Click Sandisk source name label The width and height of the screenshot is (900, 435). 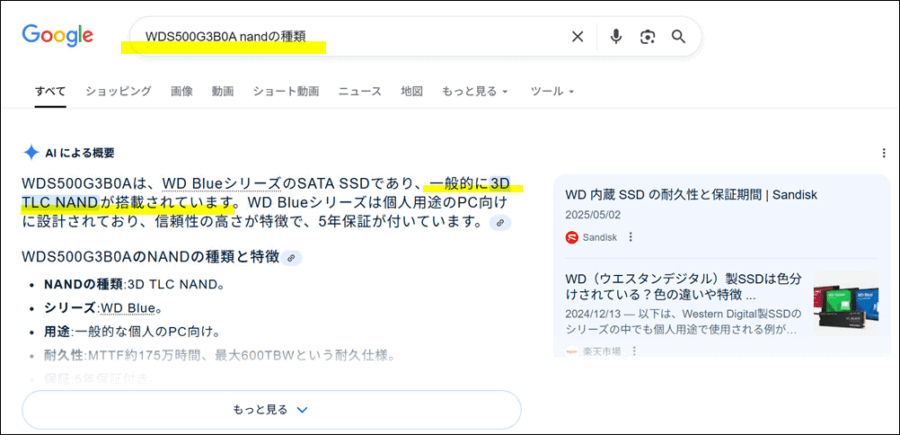click(x=599, y=237)
